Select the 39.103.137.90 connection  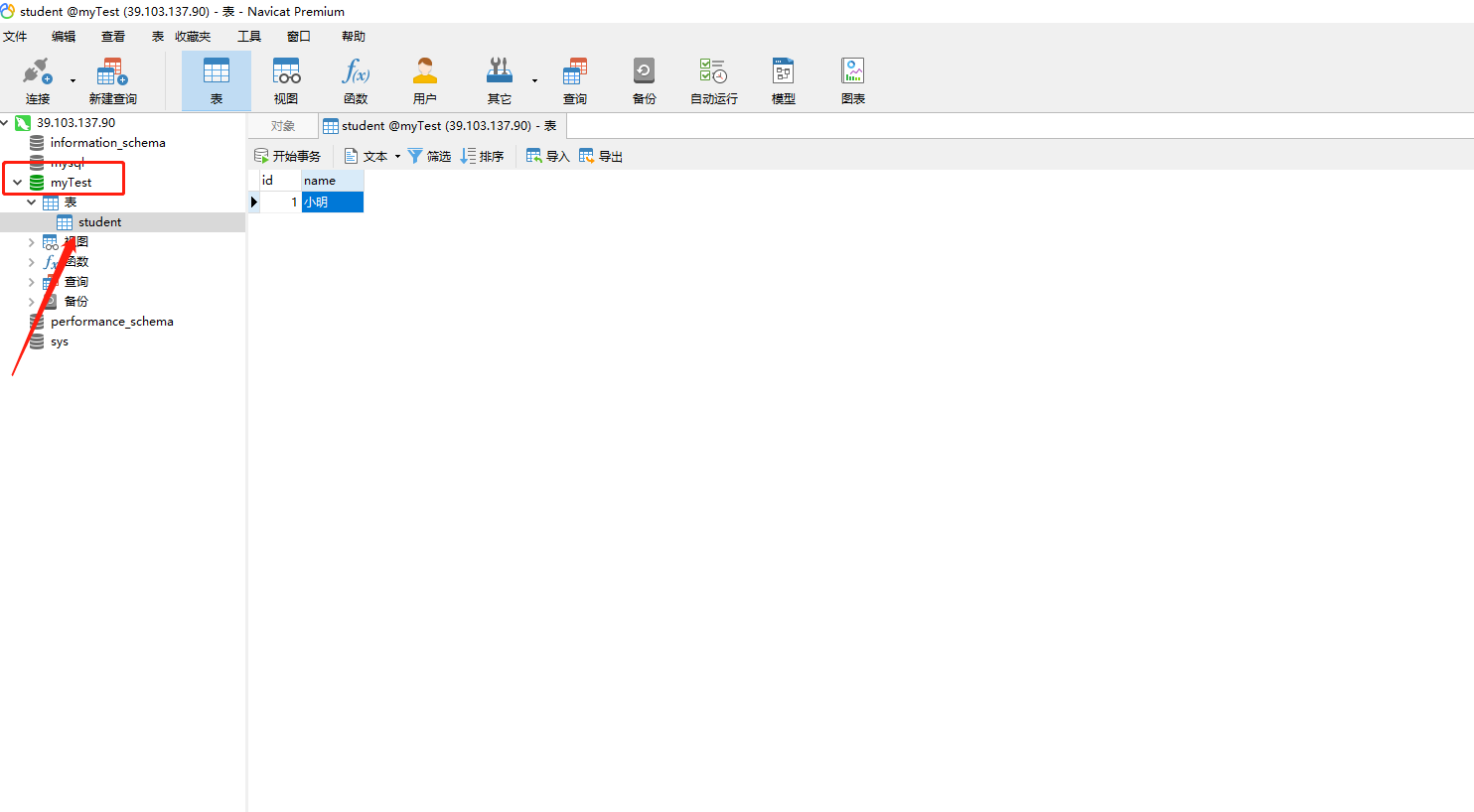(75, 123)
